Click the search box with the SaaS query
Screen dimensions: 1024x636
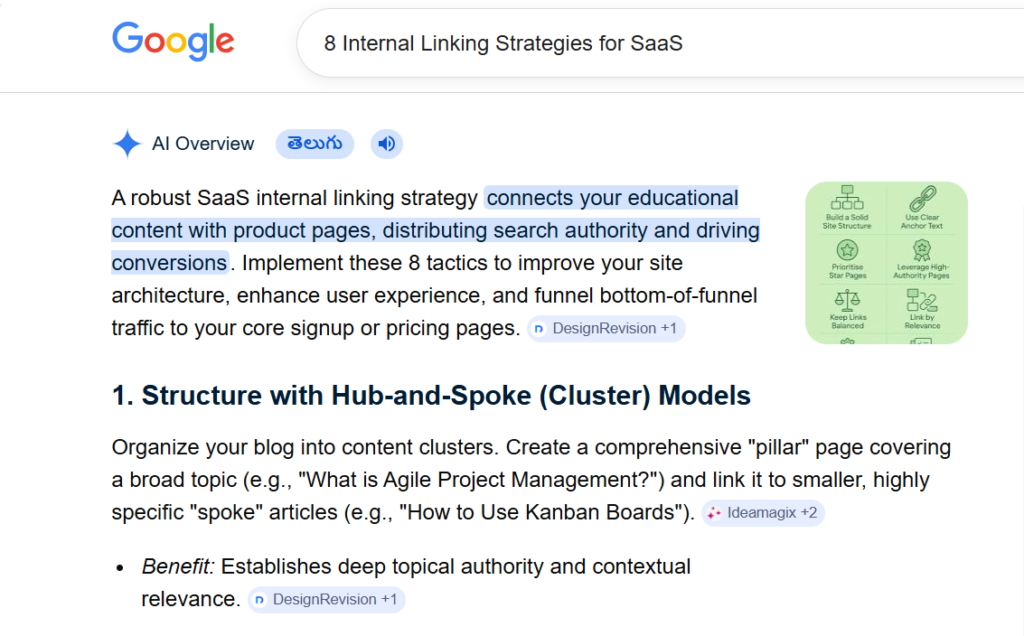click(660, 43)
